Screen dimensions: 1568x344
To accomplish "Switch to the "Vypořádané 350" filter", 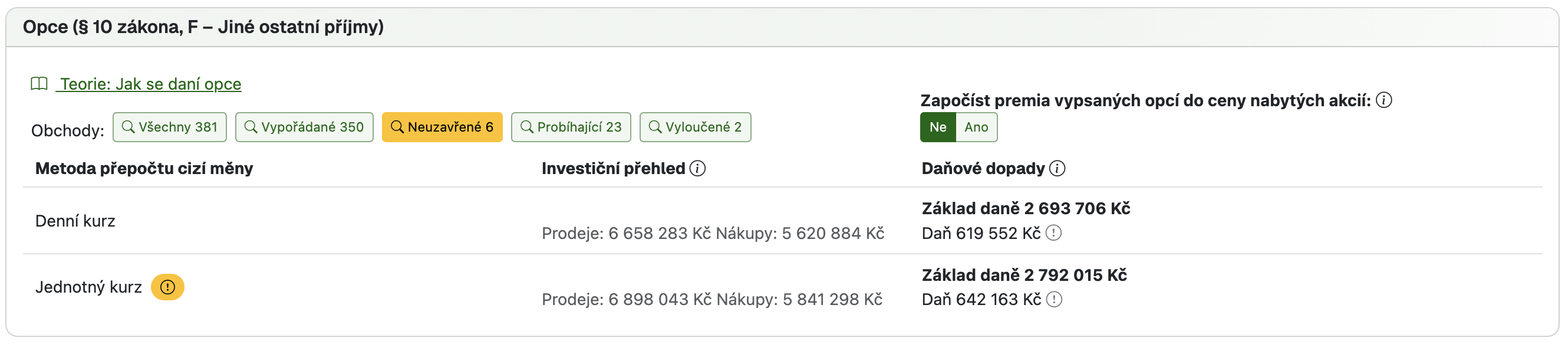I will point(304,127).
